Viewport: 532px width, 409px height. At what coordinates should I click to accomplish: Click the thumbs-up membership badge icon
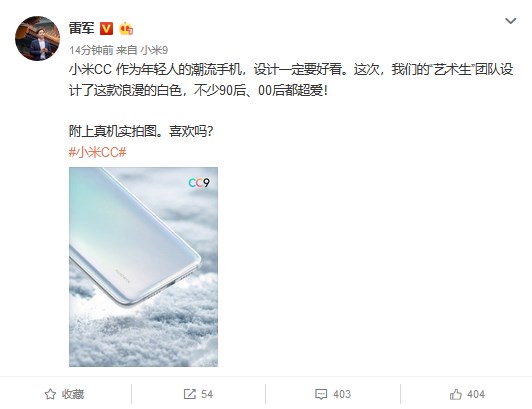coord(126,29)
